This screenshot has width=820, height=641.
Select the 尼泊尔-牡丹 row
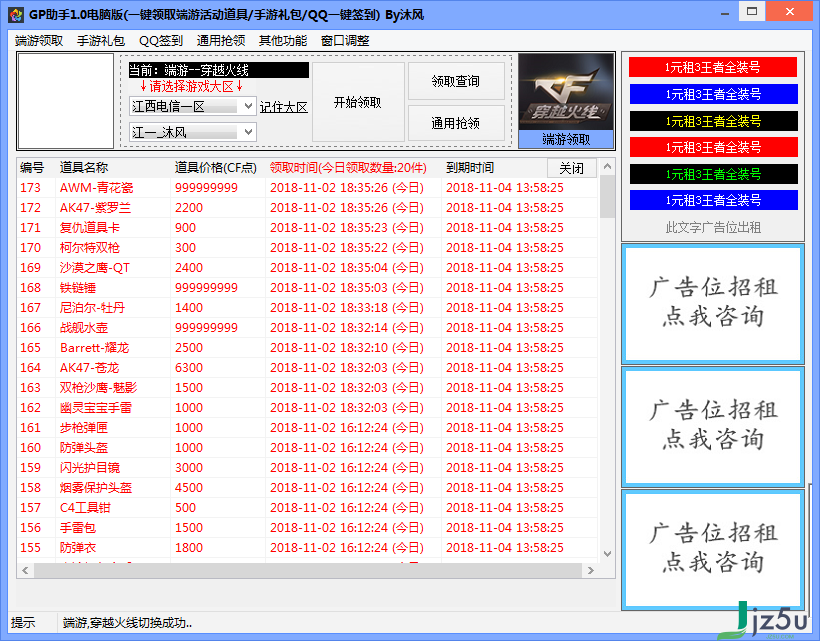point(308,307)
